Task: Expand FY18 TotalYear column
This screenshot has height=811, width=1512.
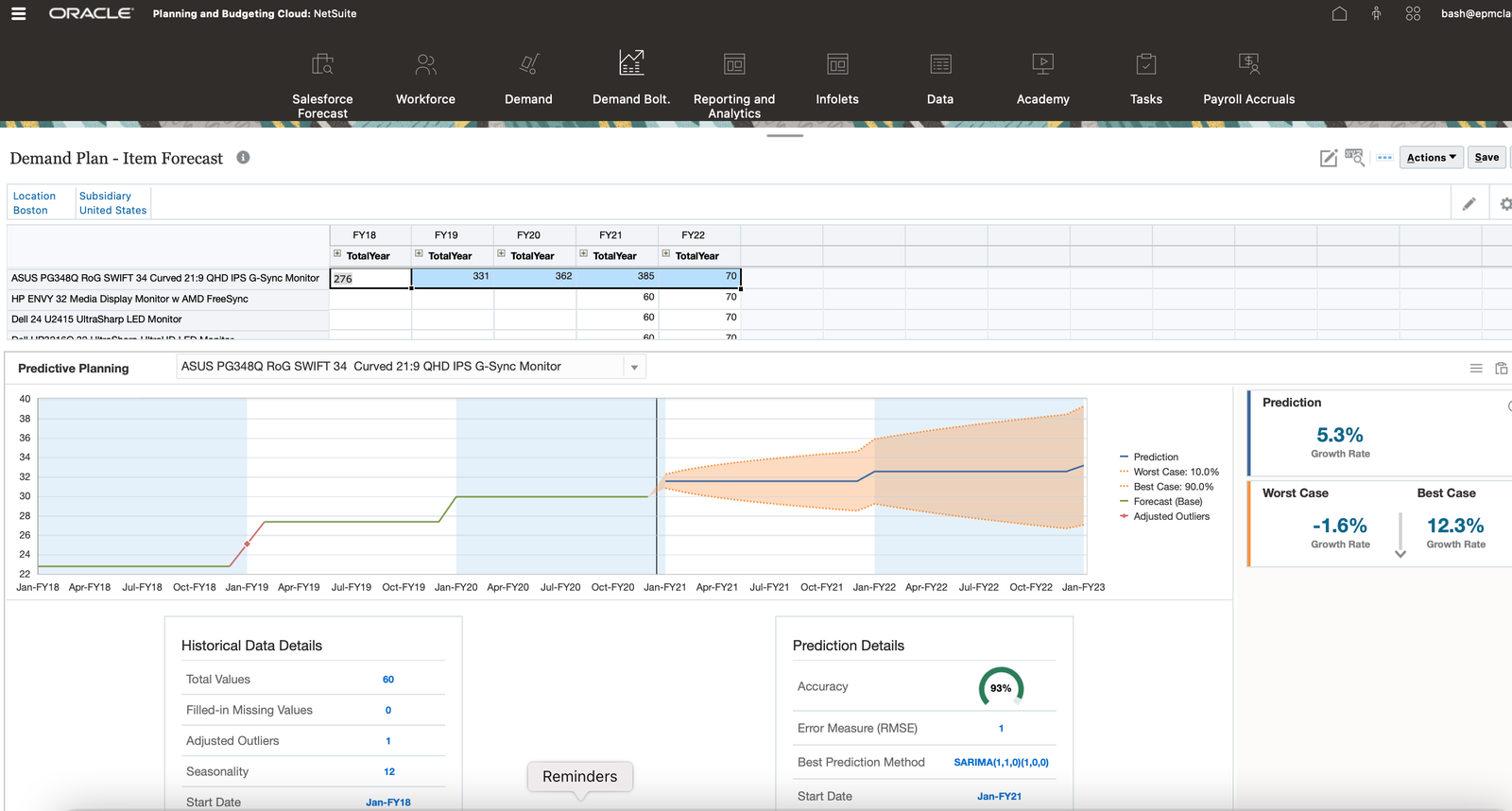Action: point(336,253)
